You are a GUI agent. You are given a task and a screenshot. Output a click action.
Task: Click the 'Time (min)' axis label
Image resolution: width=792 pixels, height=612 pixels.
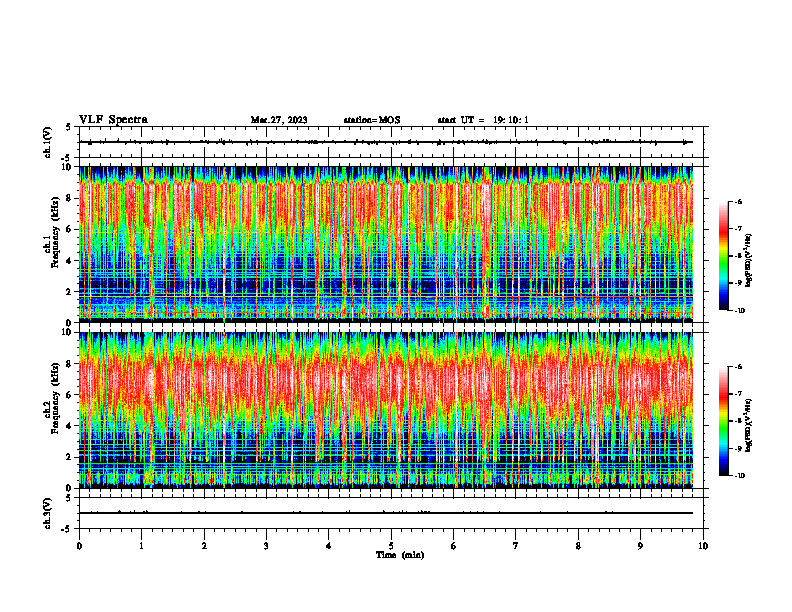[400, 555]
